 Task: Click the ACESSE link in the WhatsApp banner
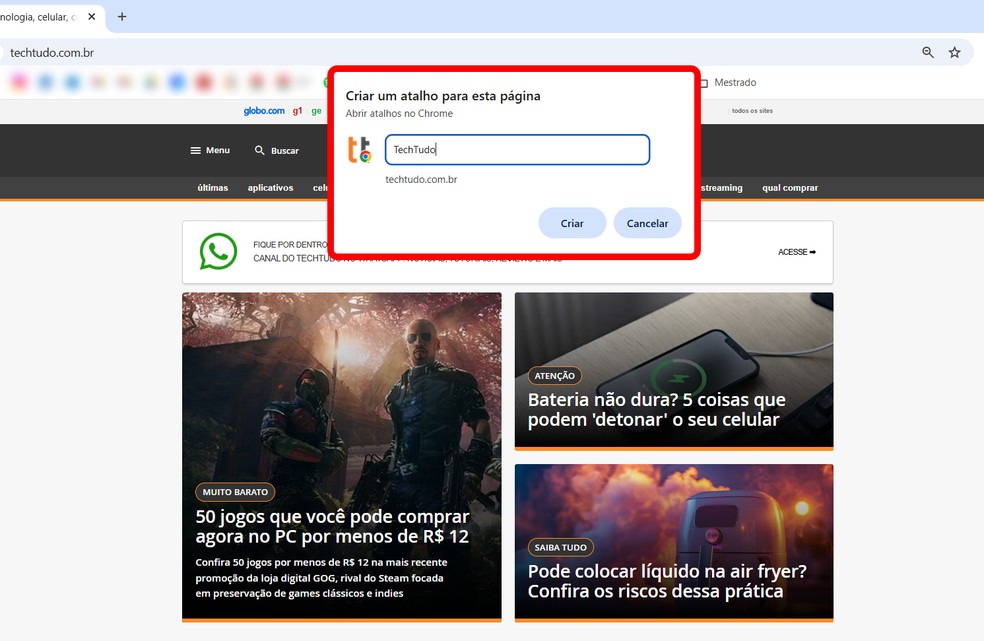click(797, 252)
